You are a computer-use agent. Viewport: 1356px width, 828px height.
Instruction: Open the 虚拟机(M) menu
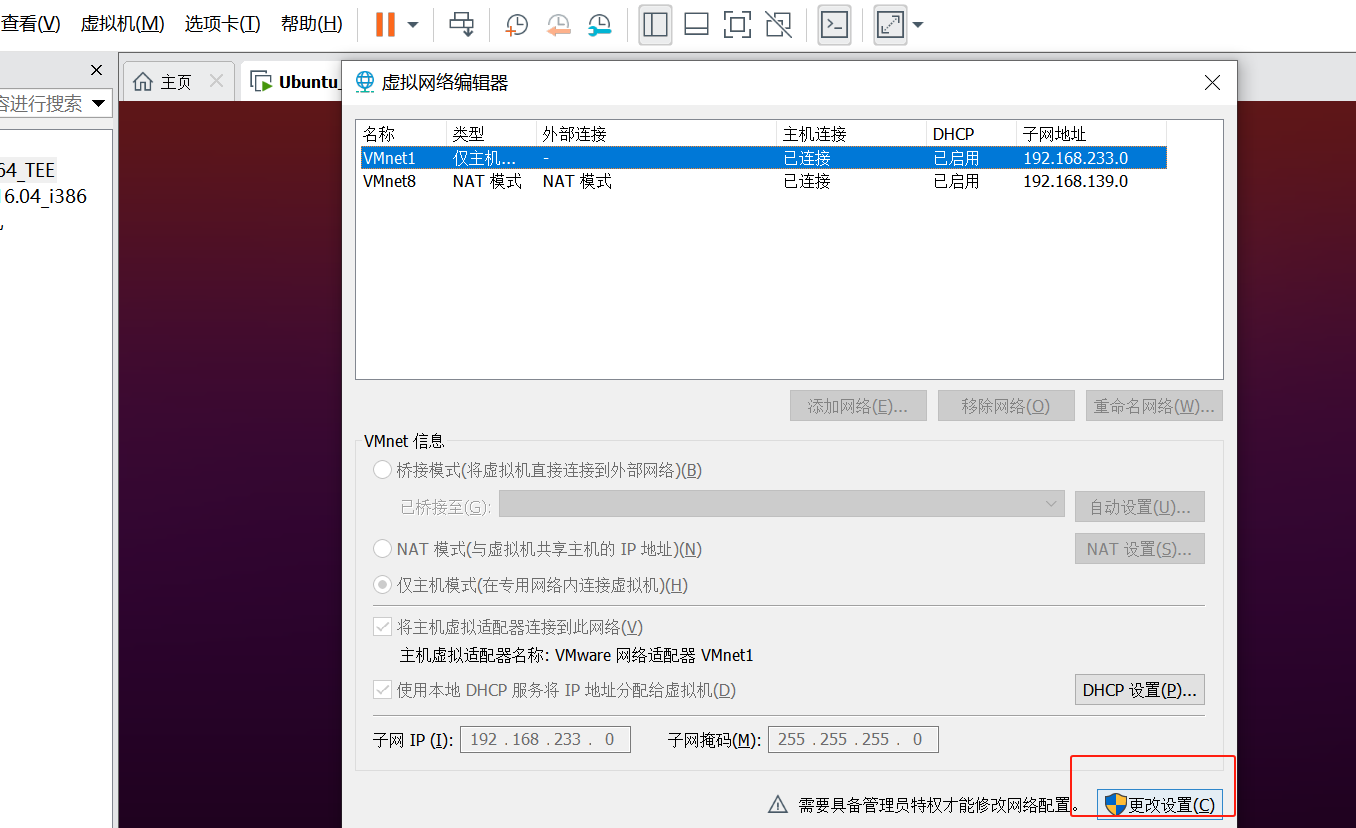pos(122,24)
